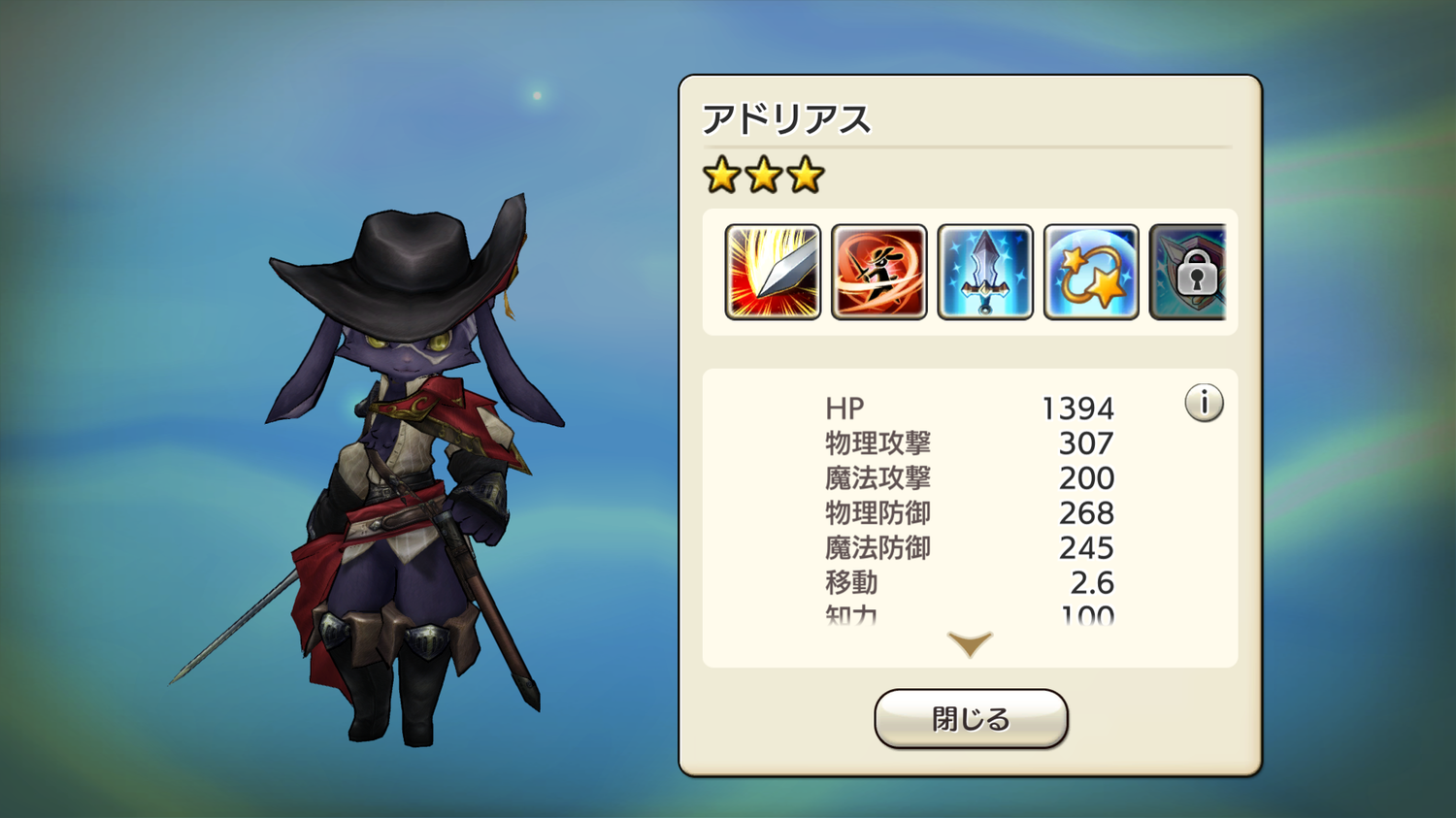Click the 魔法攻撃 stat value 200
This screenshot has height=818, width=1456.
pos(1086,478)
